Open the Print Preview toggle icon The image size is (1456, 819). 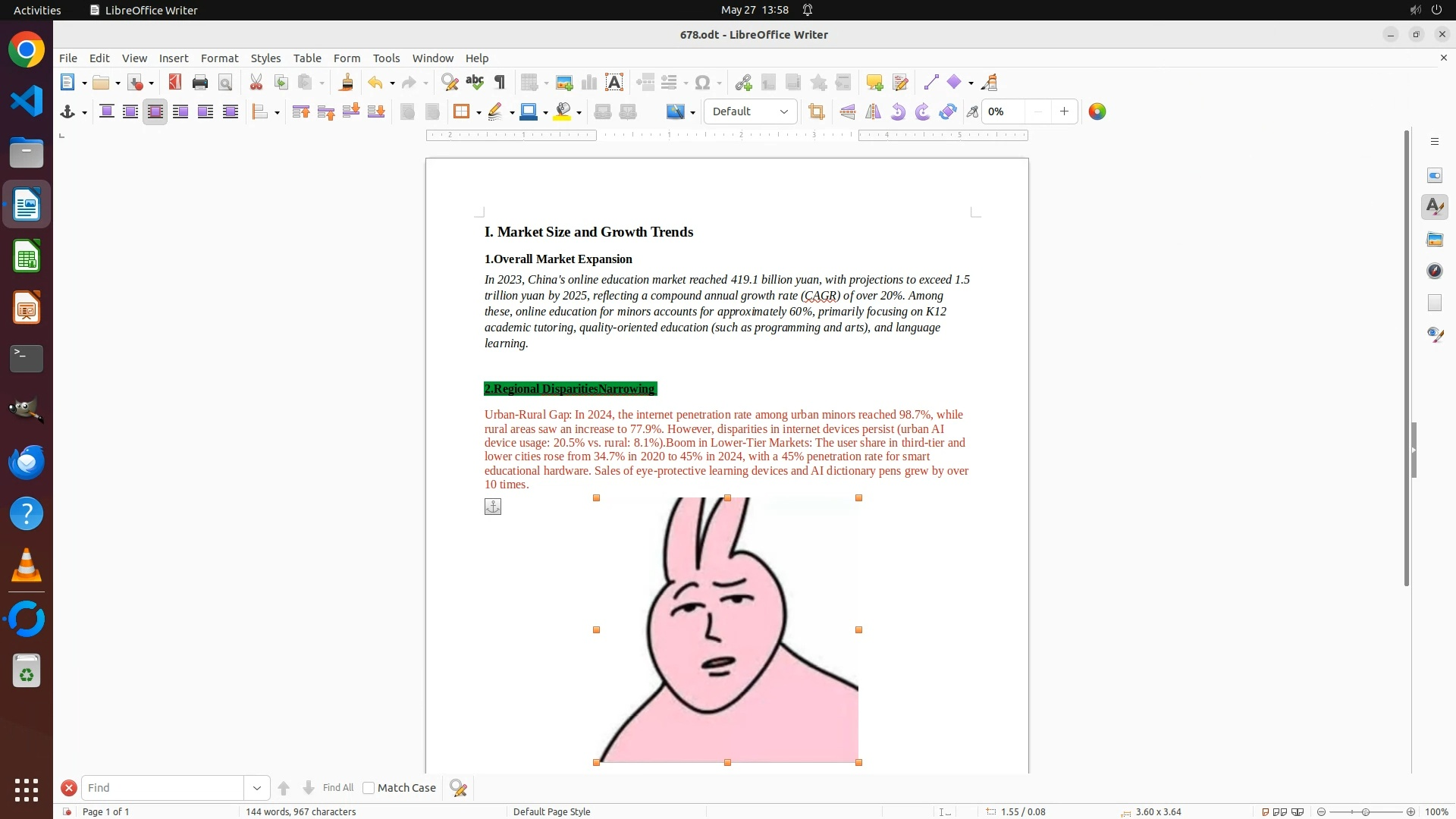point(225,83)
